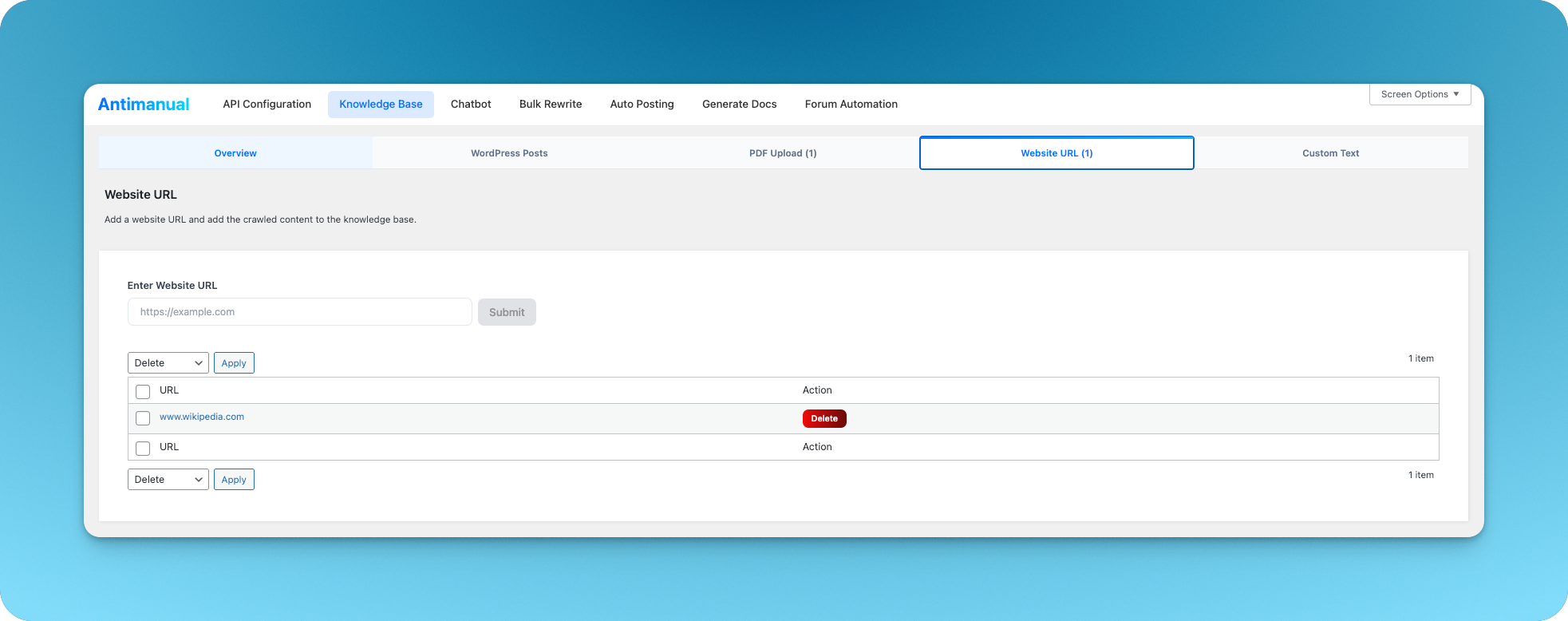Image resolution: width=1568 pixels, height=621 pixels.
Task: Open the top bulk action Delete dropdown
Action: click(168, 363)
